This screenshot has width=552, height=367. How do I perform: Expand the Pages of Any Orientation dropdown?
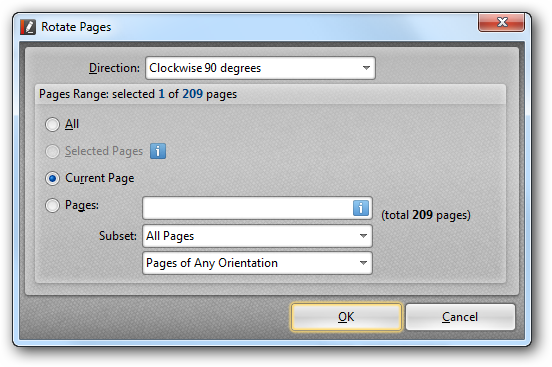click(x=257, y=263)
